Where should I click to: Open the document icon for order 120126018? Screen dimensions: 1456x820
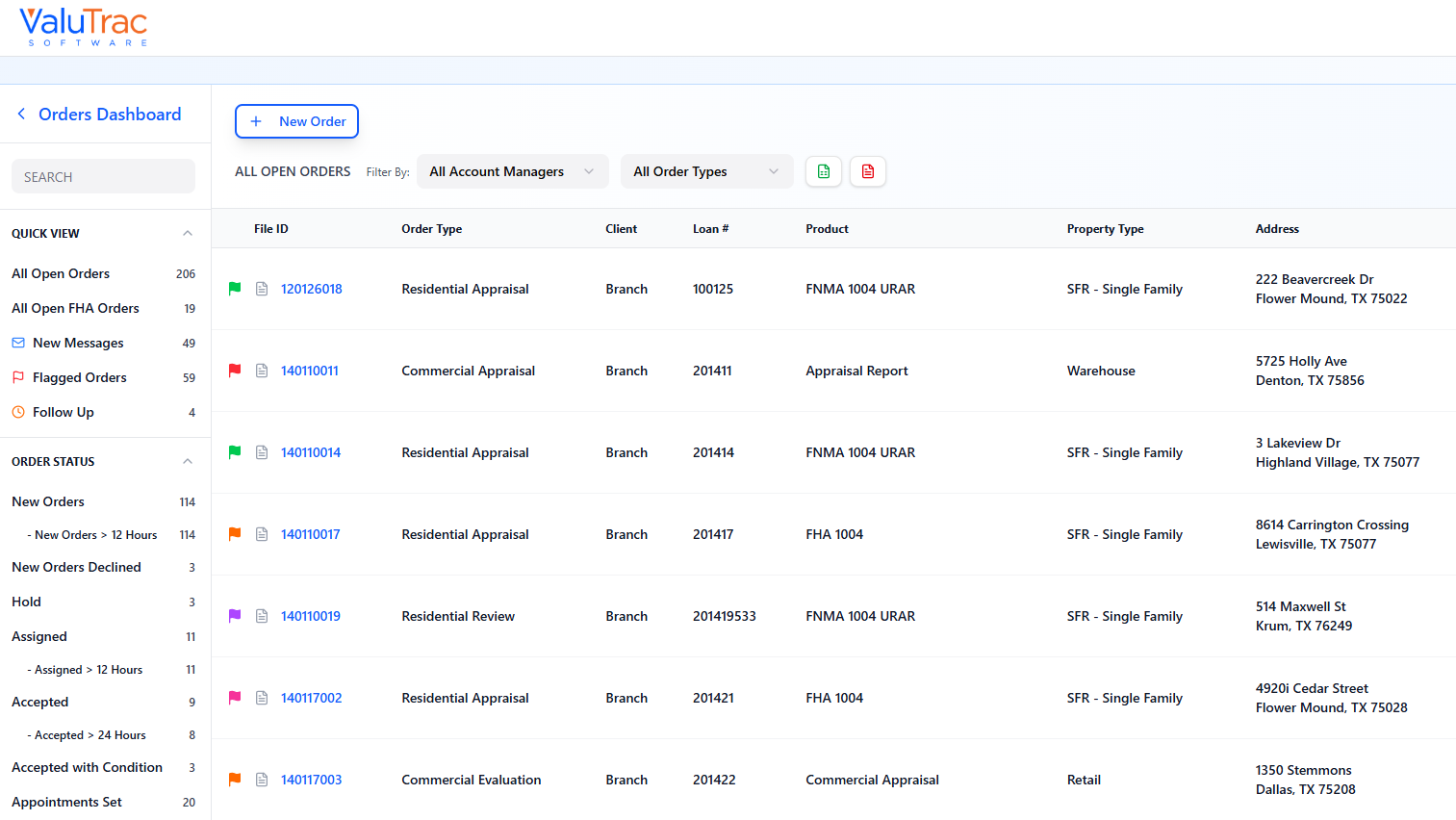pyautogui.click(x=262, y=288)
